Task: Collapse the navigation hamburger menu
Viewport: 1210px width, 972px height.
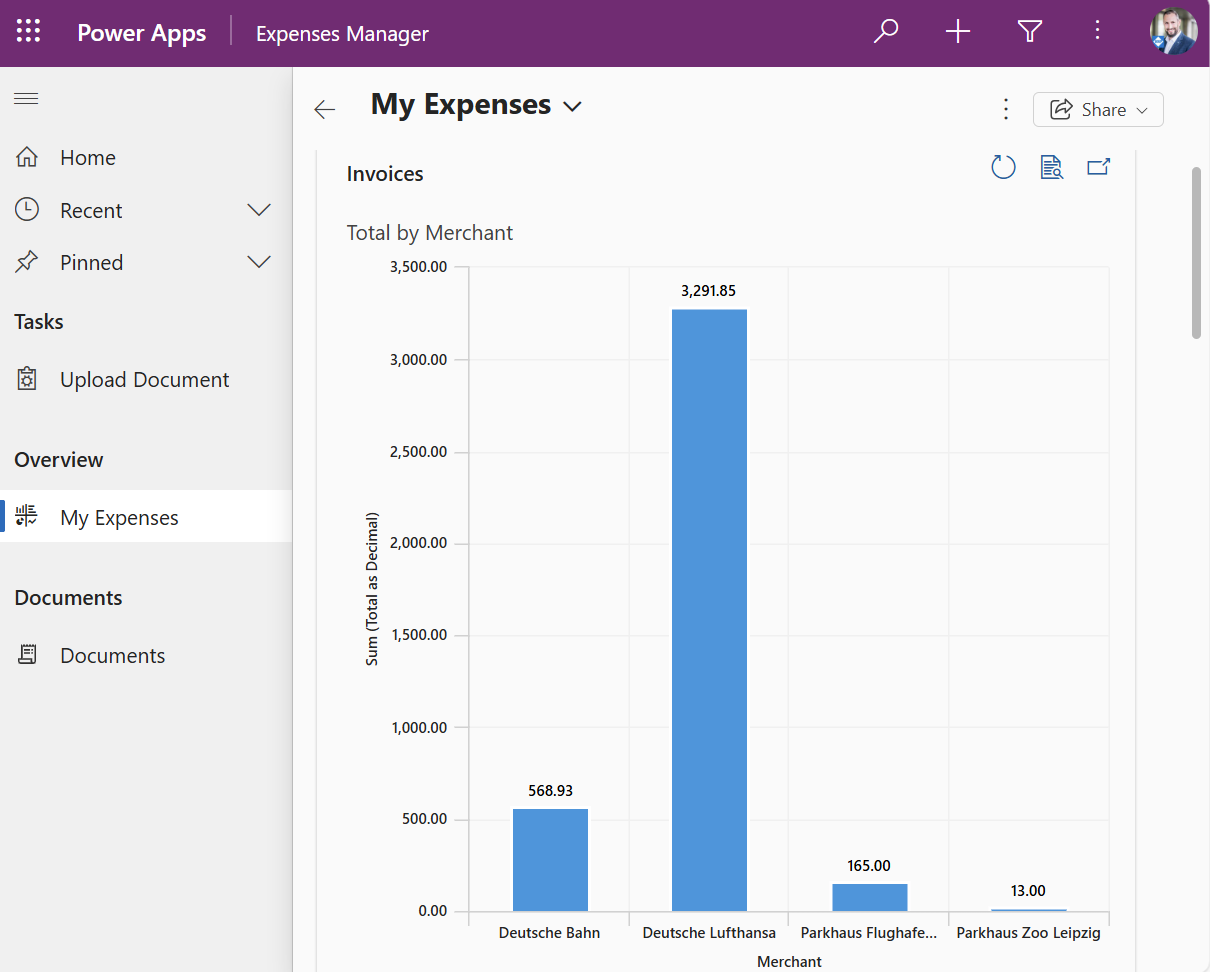Action: pos(26,98)
